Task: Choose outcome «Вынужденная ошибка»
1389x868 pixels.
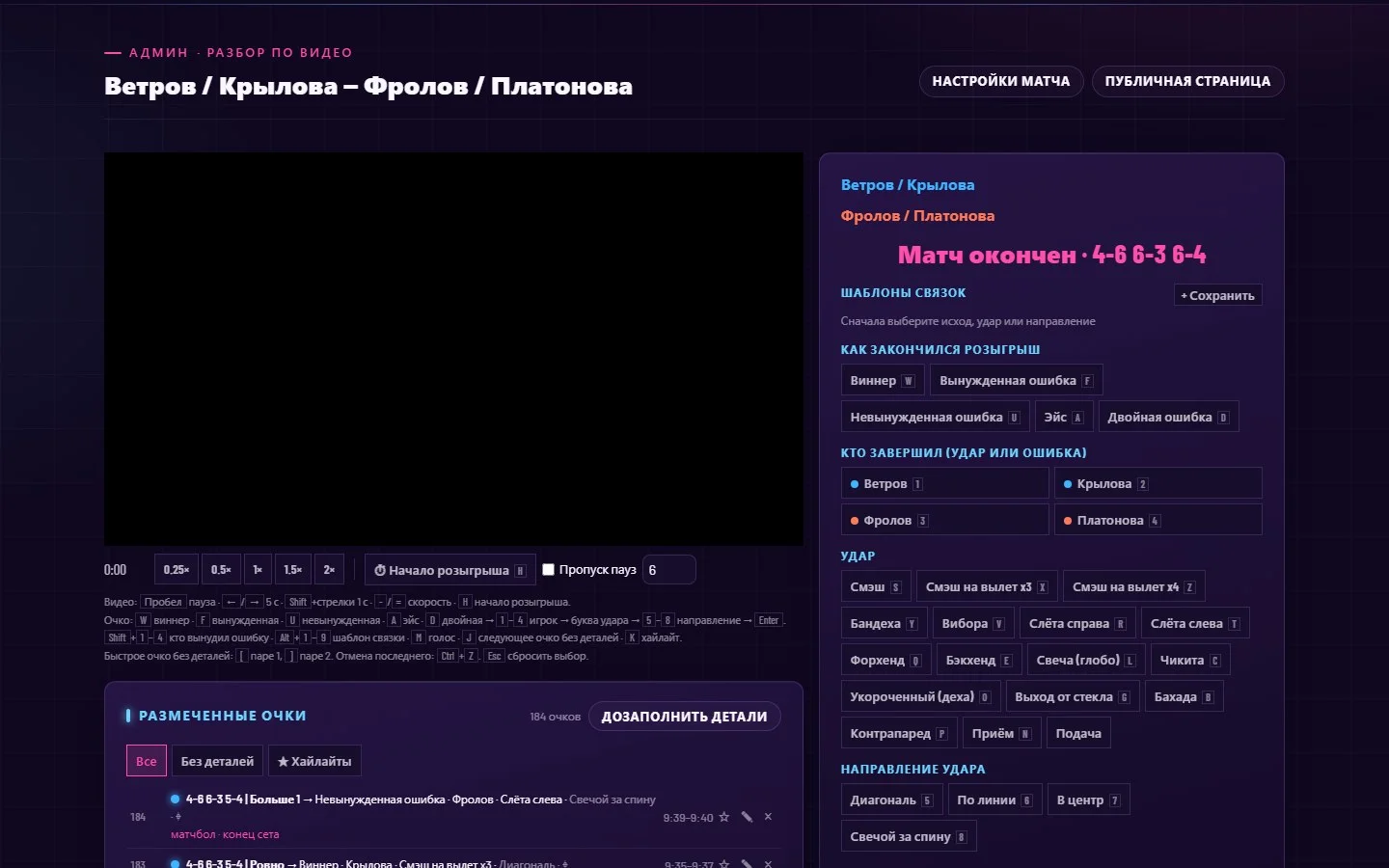Action: click(1016, 380)
